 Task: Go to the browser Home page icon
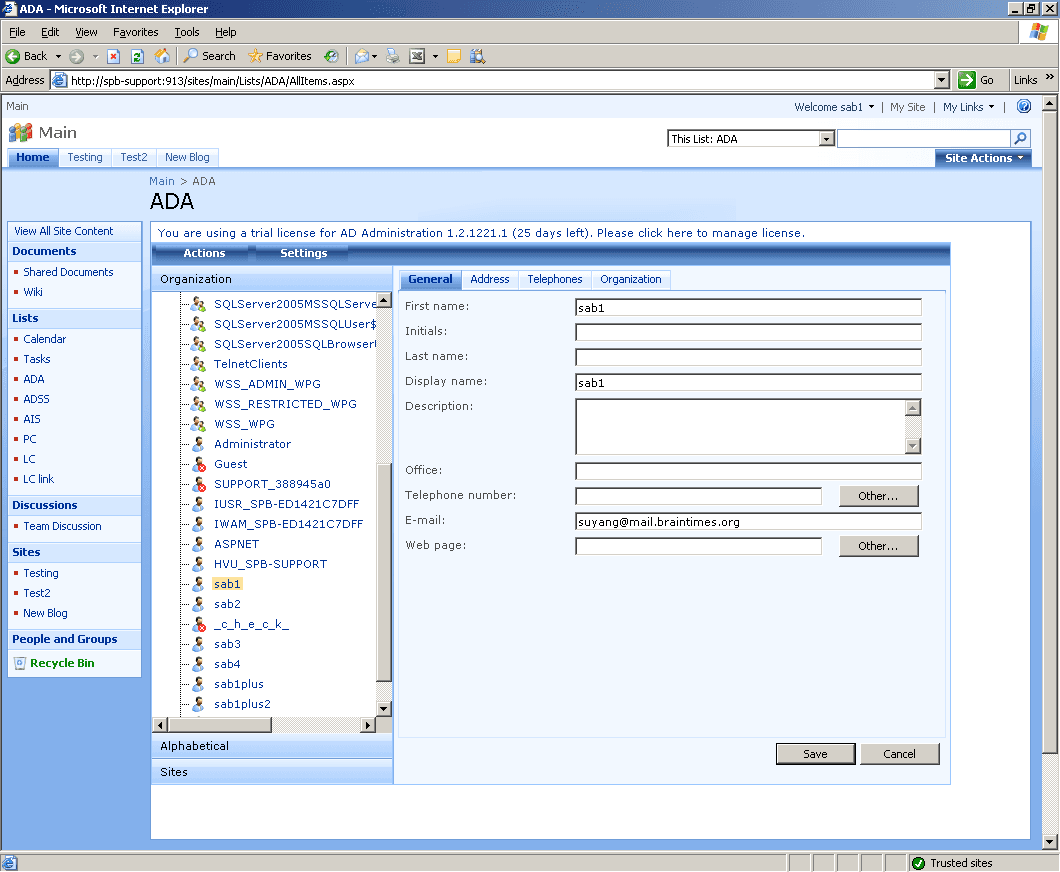tap(162, 56)
